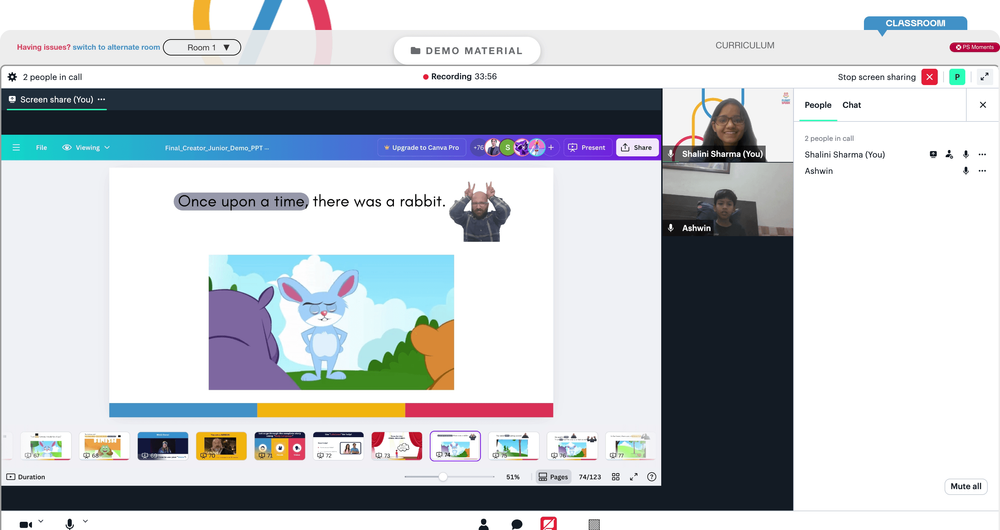Open Canva grid view icon

tap(615, 476)
